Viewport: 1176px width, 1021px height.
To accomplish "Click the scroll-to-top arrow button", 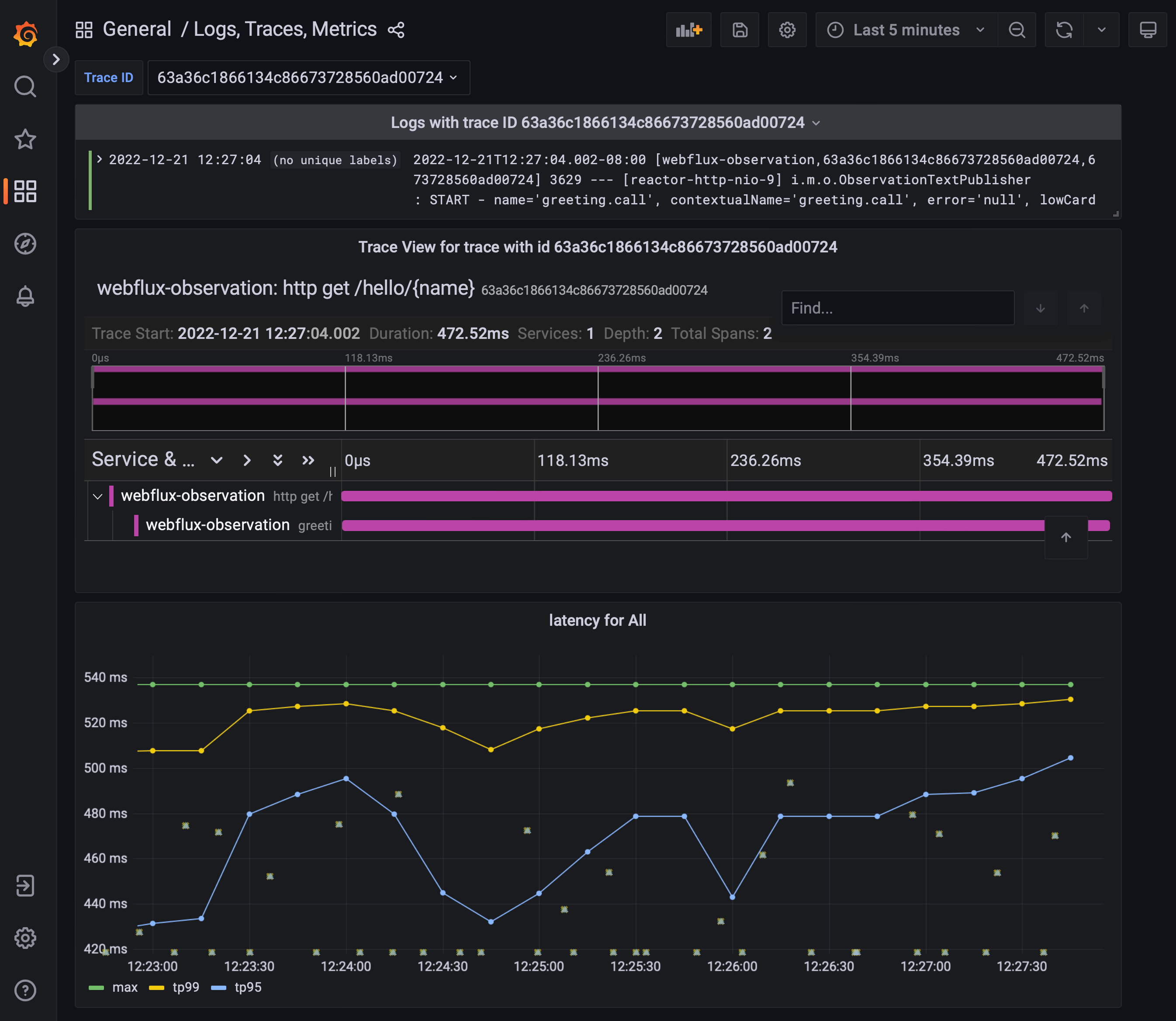I will click(1065, 537).
